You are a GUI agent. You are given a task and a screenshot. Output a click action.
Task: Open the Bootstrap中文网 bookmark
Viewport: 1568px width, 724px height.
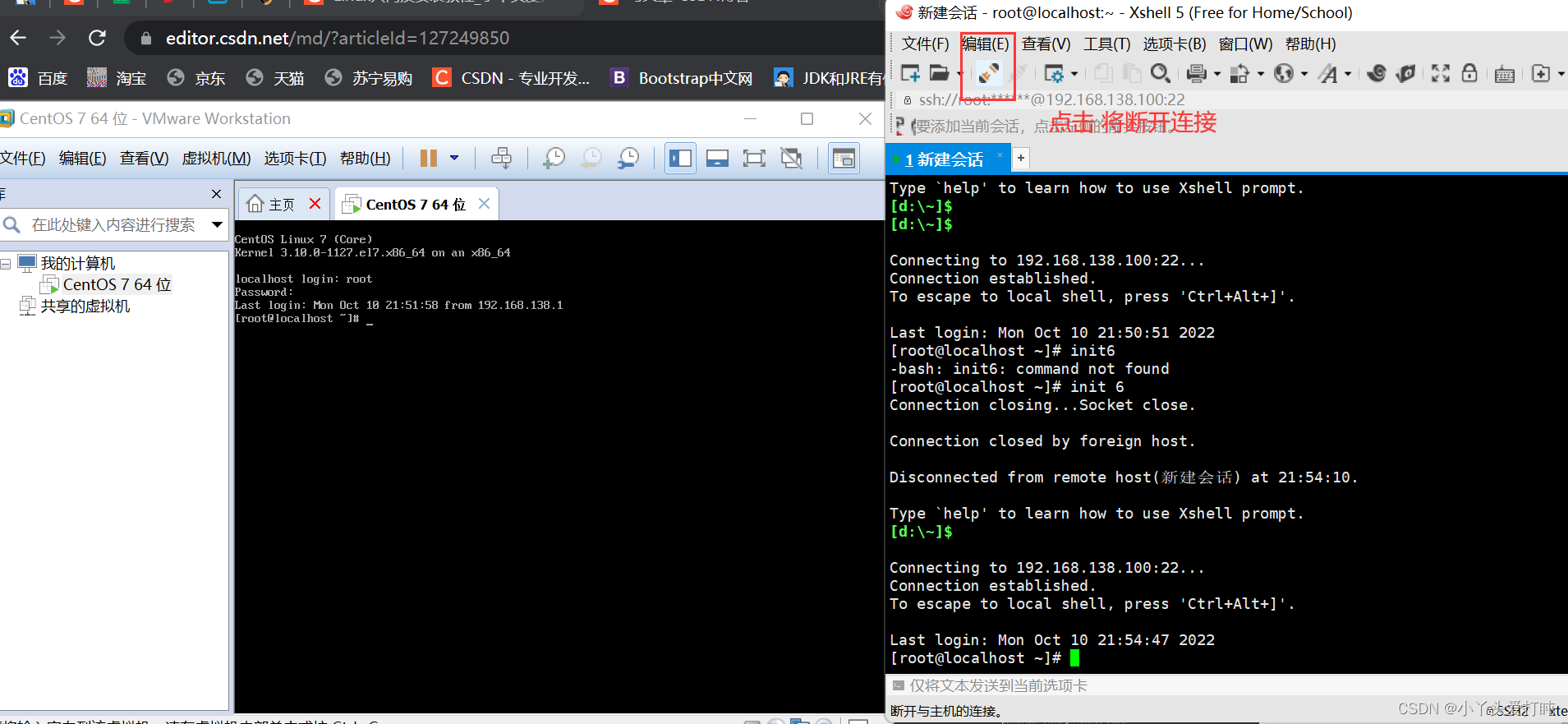pyautogui.click(x=681, y=78)
